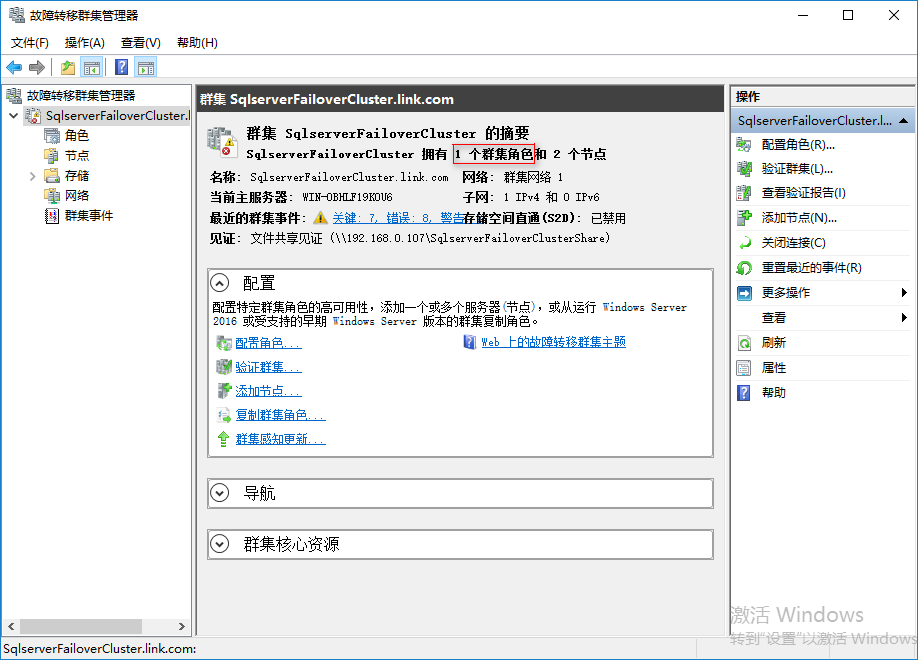Click the 帮助 icon in actions pane
The height and width of the screenshot is (660, 918).
click(x=744, y=393)
